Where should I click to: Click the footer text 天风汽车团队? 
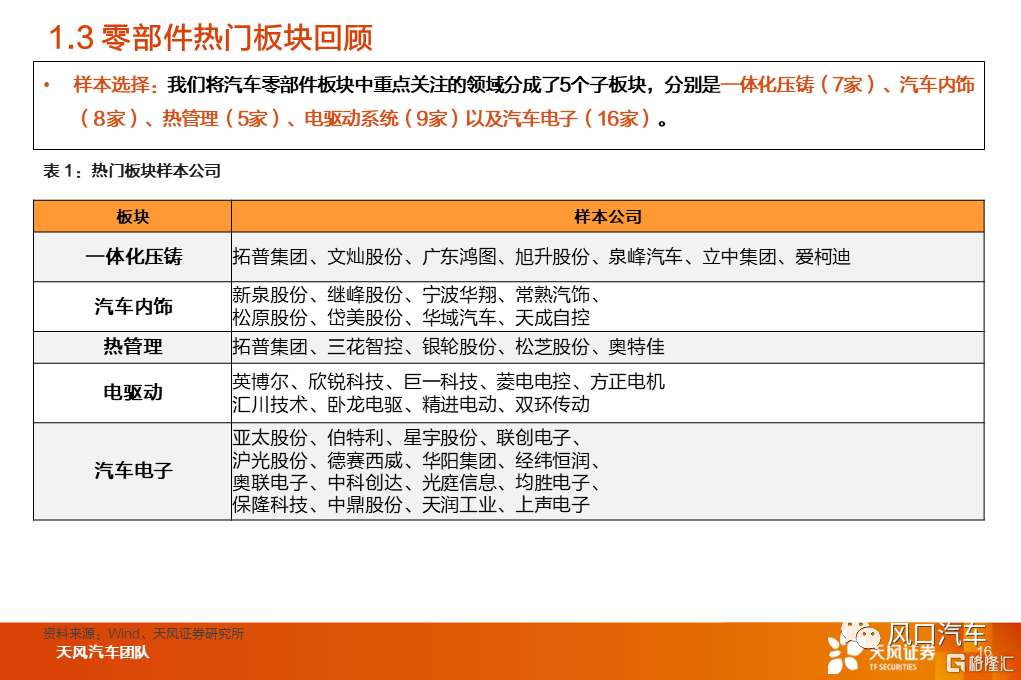click(102, 652)
